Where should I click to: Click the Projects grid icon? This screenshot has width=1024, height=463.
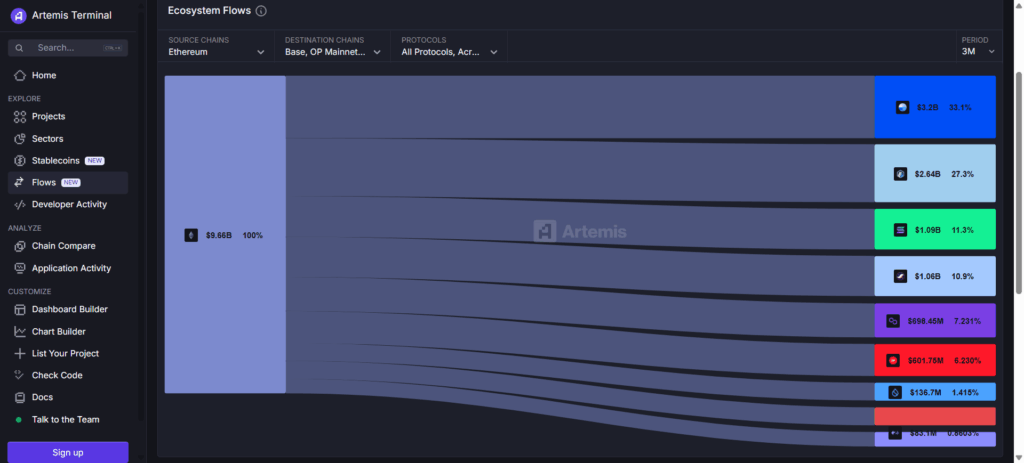click(20, 116)
